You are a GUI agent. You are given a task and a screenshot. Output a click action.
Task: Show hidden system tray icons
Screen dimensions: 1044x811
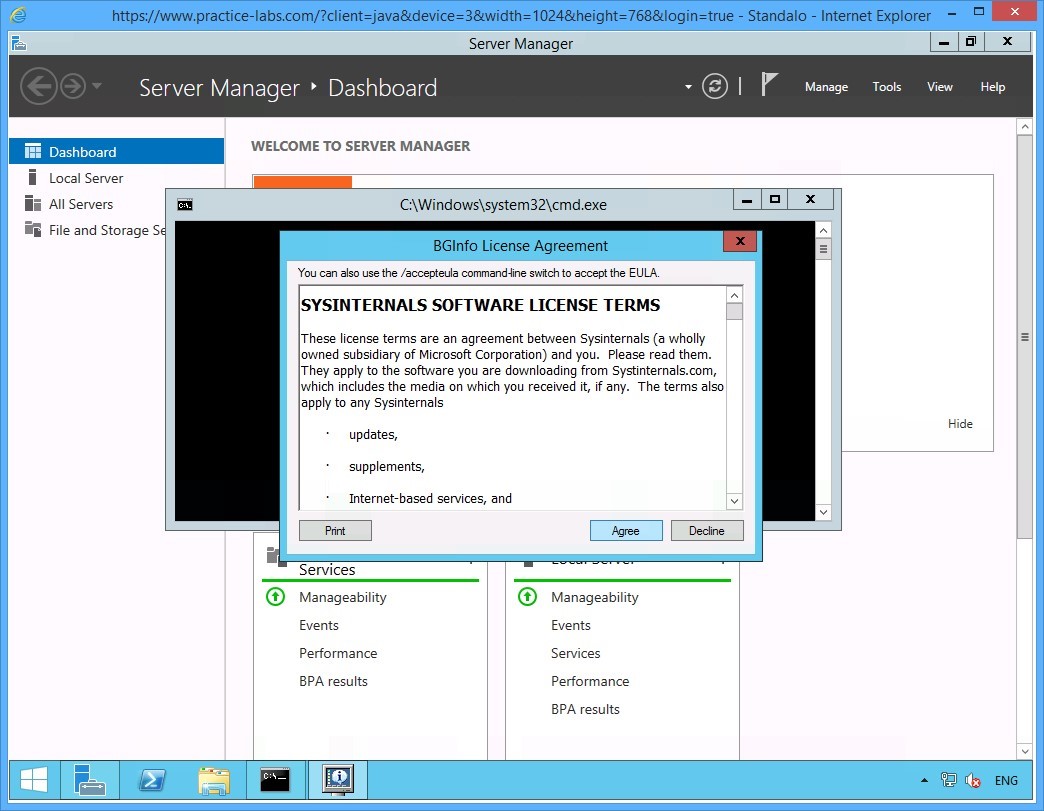(x=923, y=781)
